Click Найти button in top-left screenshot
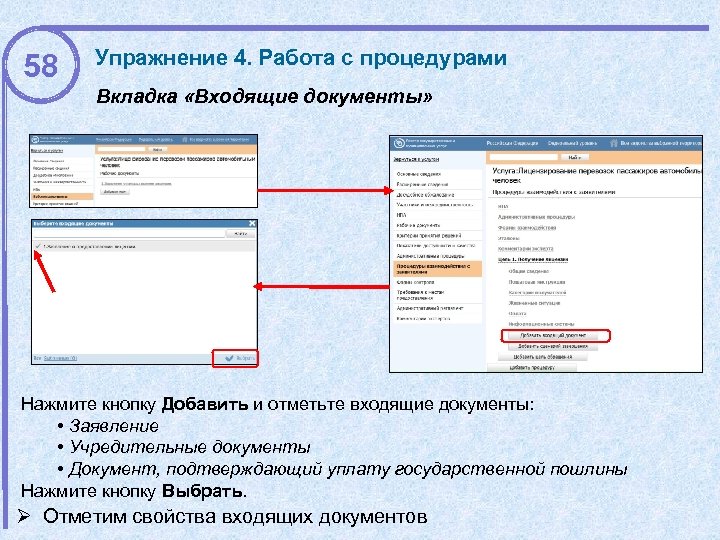Screen dimensions: 720x540 coord(158,150)
